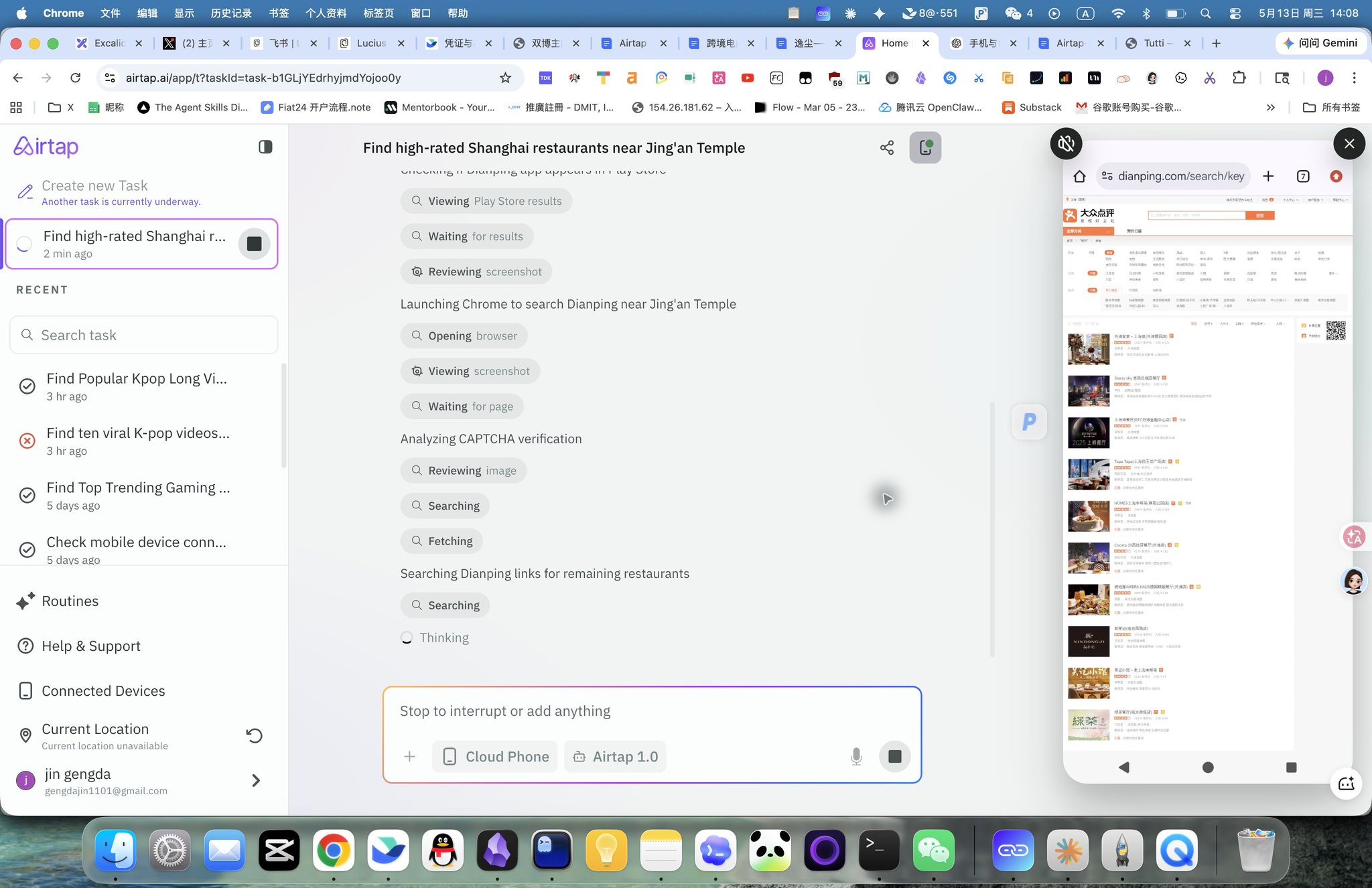Expand the Reviewing image step
Viewport: 1372px width, 888px height.
pos(464,471)
